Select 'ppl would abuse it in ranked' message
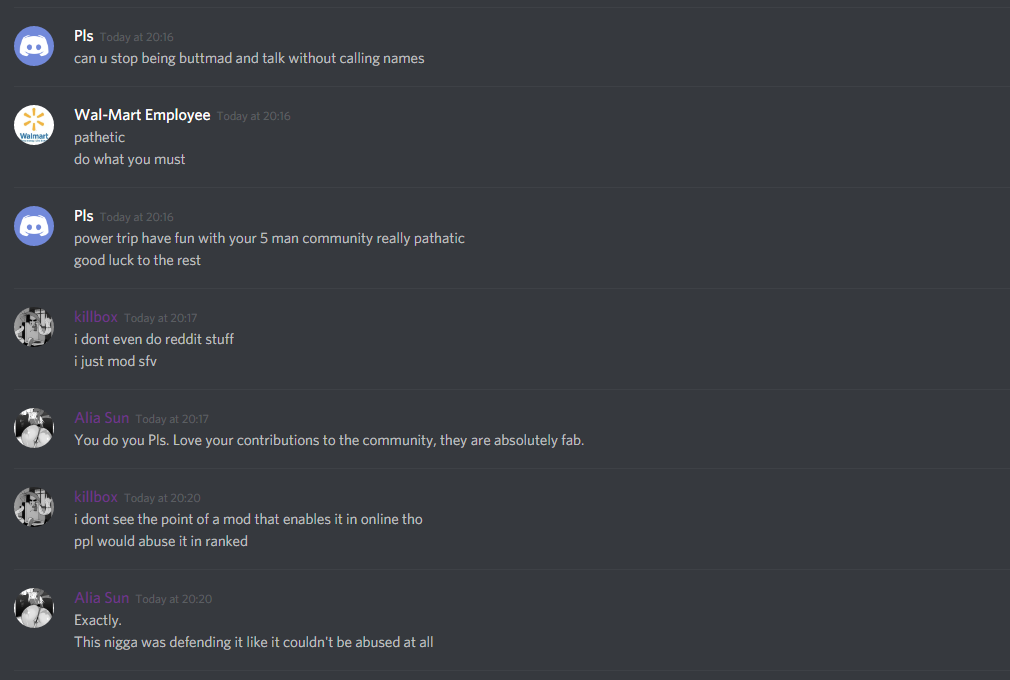Viewport: 1010px width, 680px height. (x=161, y=542)
